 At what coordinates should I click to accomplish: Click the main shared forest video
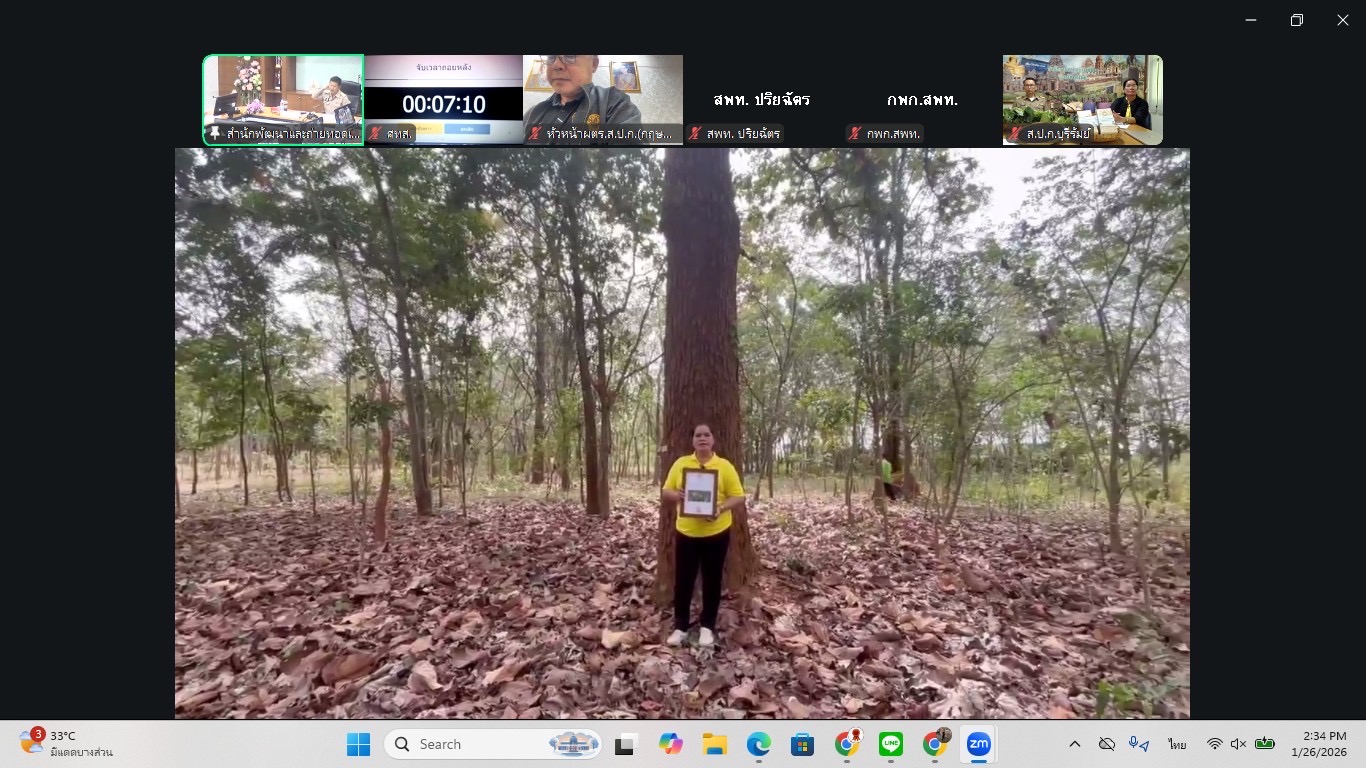tap(682, 432)
